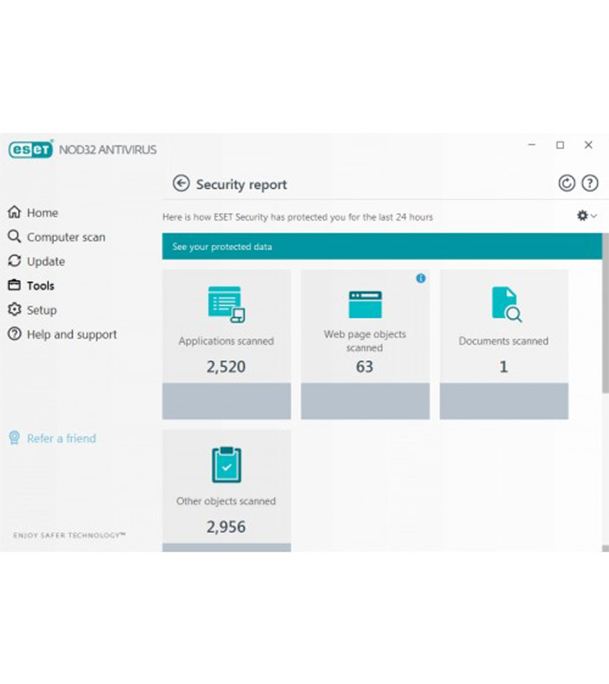Click the Web page objects count 63

(365, 366)
